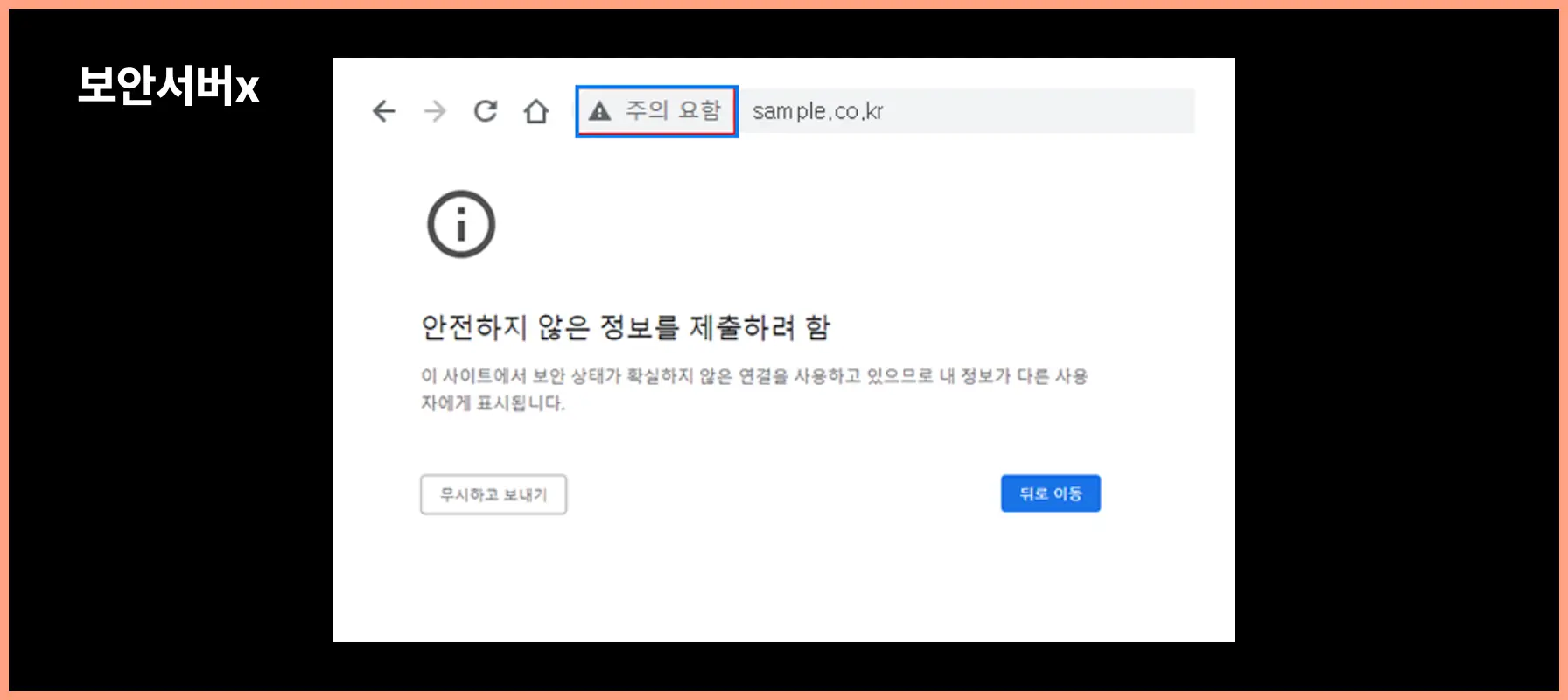Click the browser back arrow
Viewport: 1568px width, 700px height.
[x=384, y=111]
